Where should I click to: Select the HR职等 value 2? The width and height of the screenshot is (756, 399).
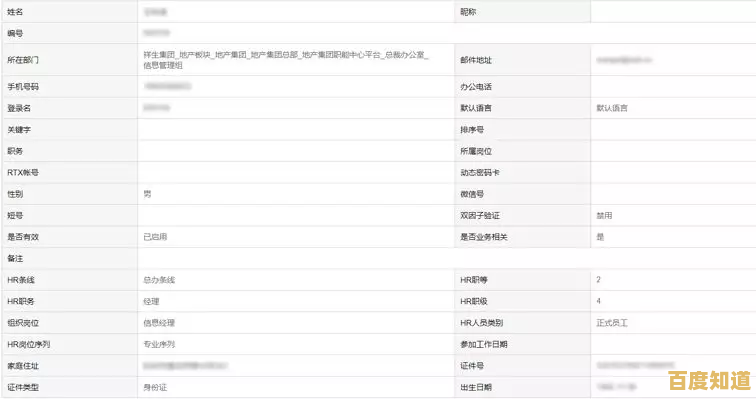pos(598,279)
